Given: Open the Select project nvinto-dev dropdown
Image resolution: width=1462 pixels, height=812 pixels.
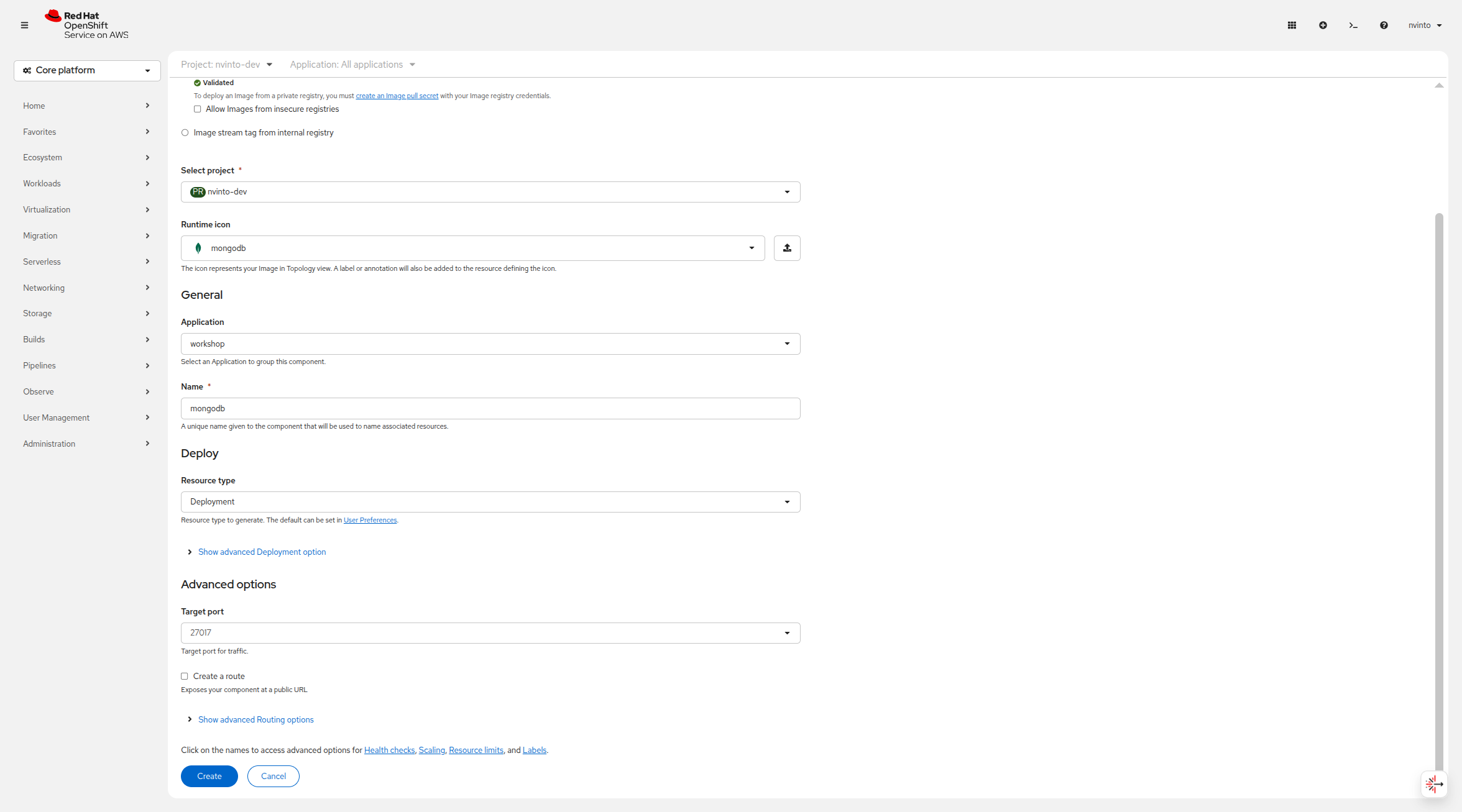Looking at the screenshot, I should tap(490, 192).
